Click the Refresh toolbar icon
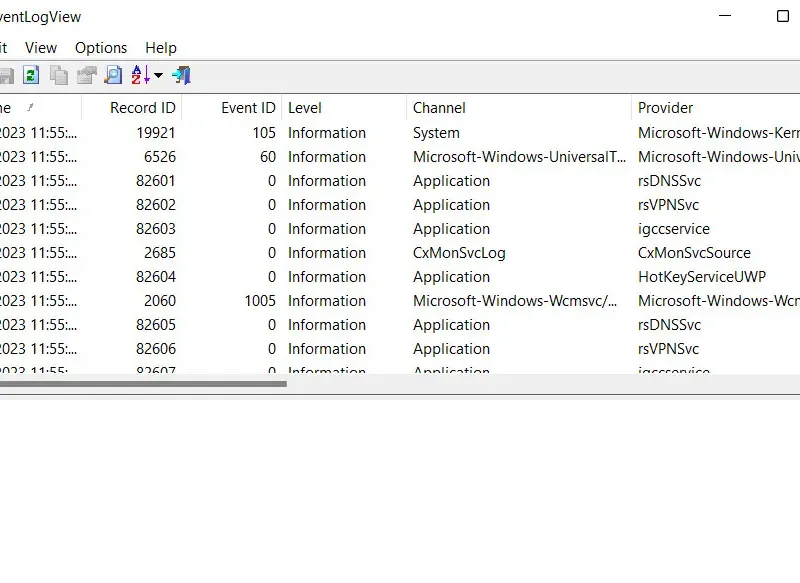Viewport: 800px width, 583px height. coord(31,75)
